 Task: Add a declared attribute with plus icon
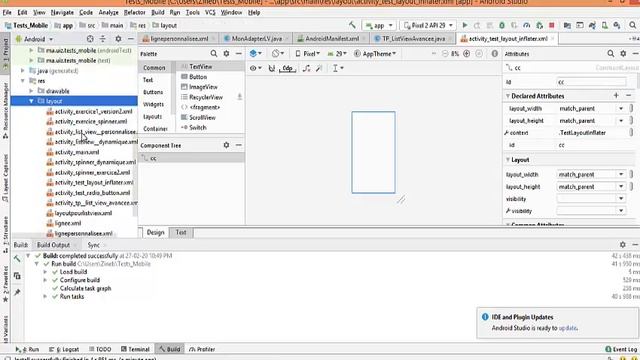coord(616,96)
